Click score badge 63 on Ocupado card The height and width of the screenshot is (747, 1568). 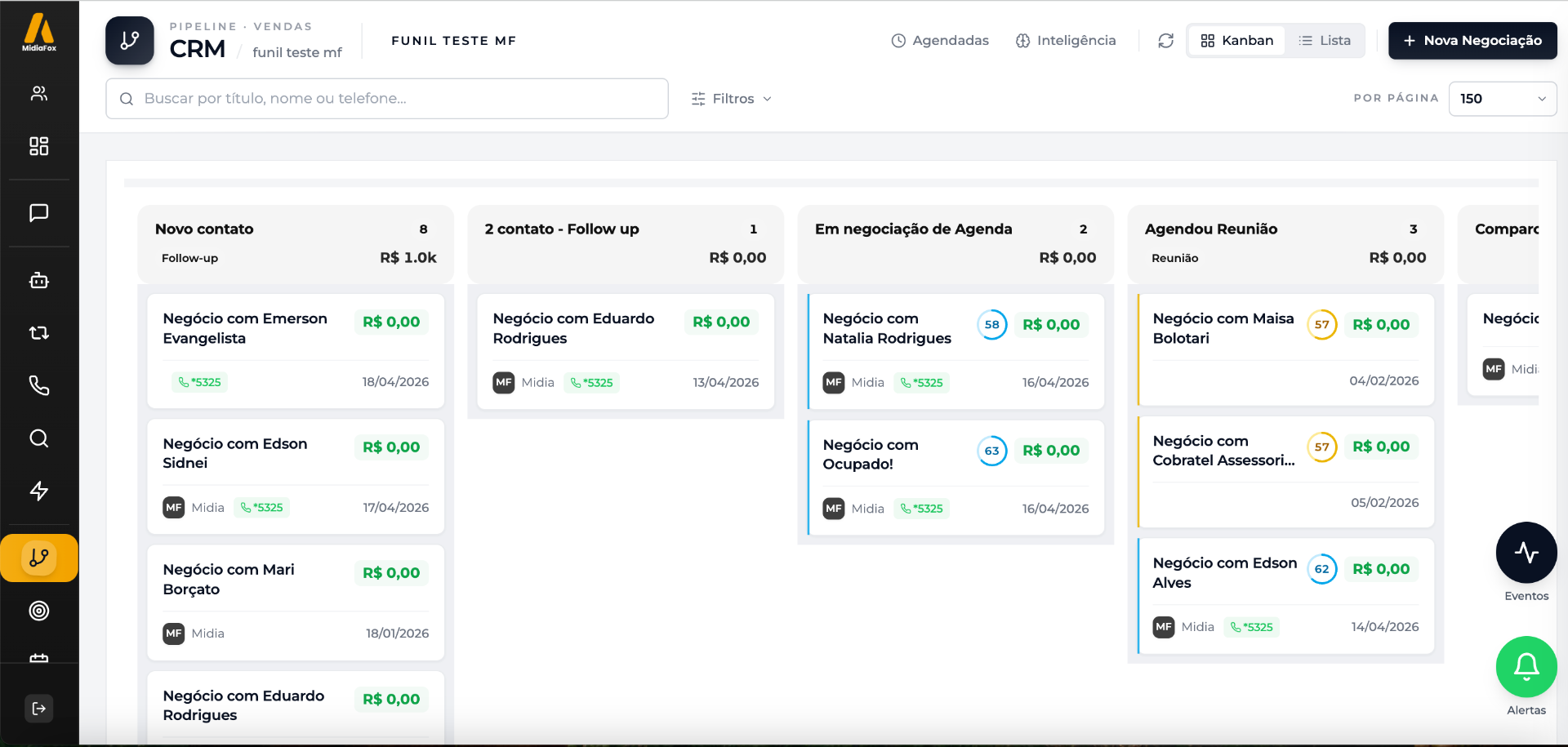click(x=992, y=451)
